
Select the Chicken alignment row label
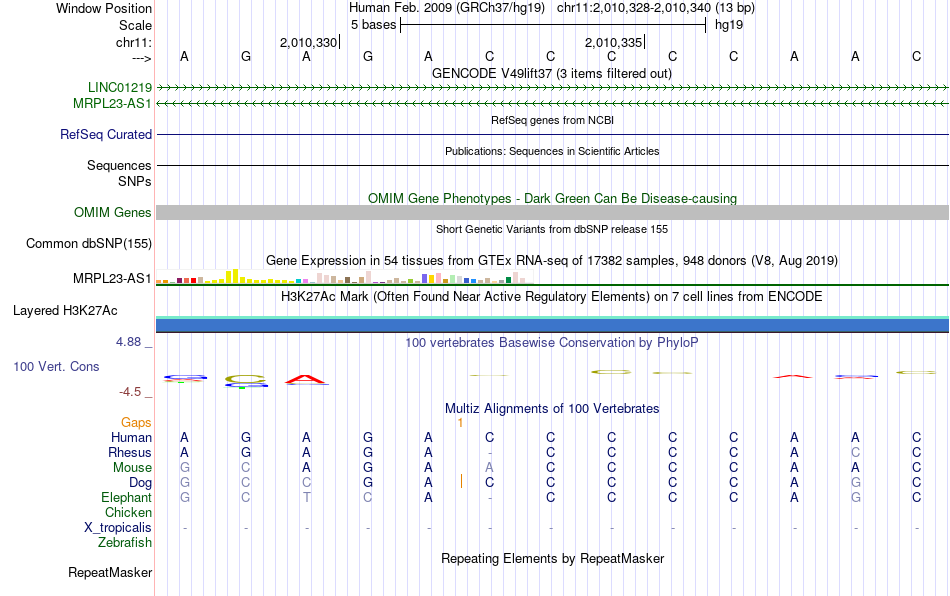pos(128,512)
